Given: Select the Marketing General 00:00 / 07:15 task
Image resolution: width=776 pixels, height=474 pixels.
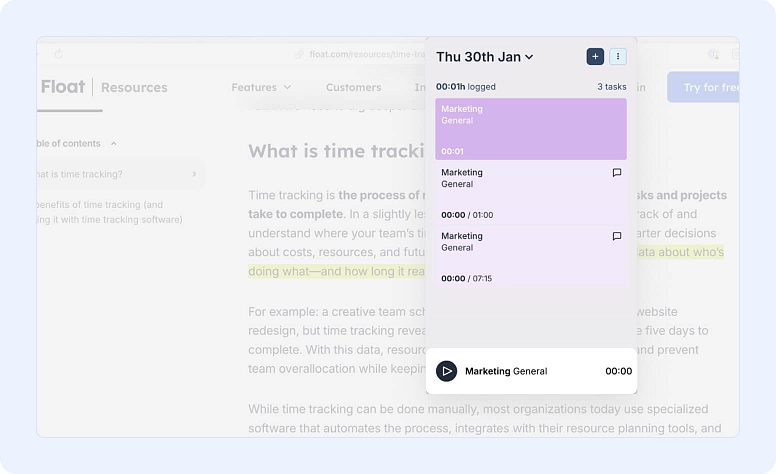Looking at the screenshot, I should 531,256.
